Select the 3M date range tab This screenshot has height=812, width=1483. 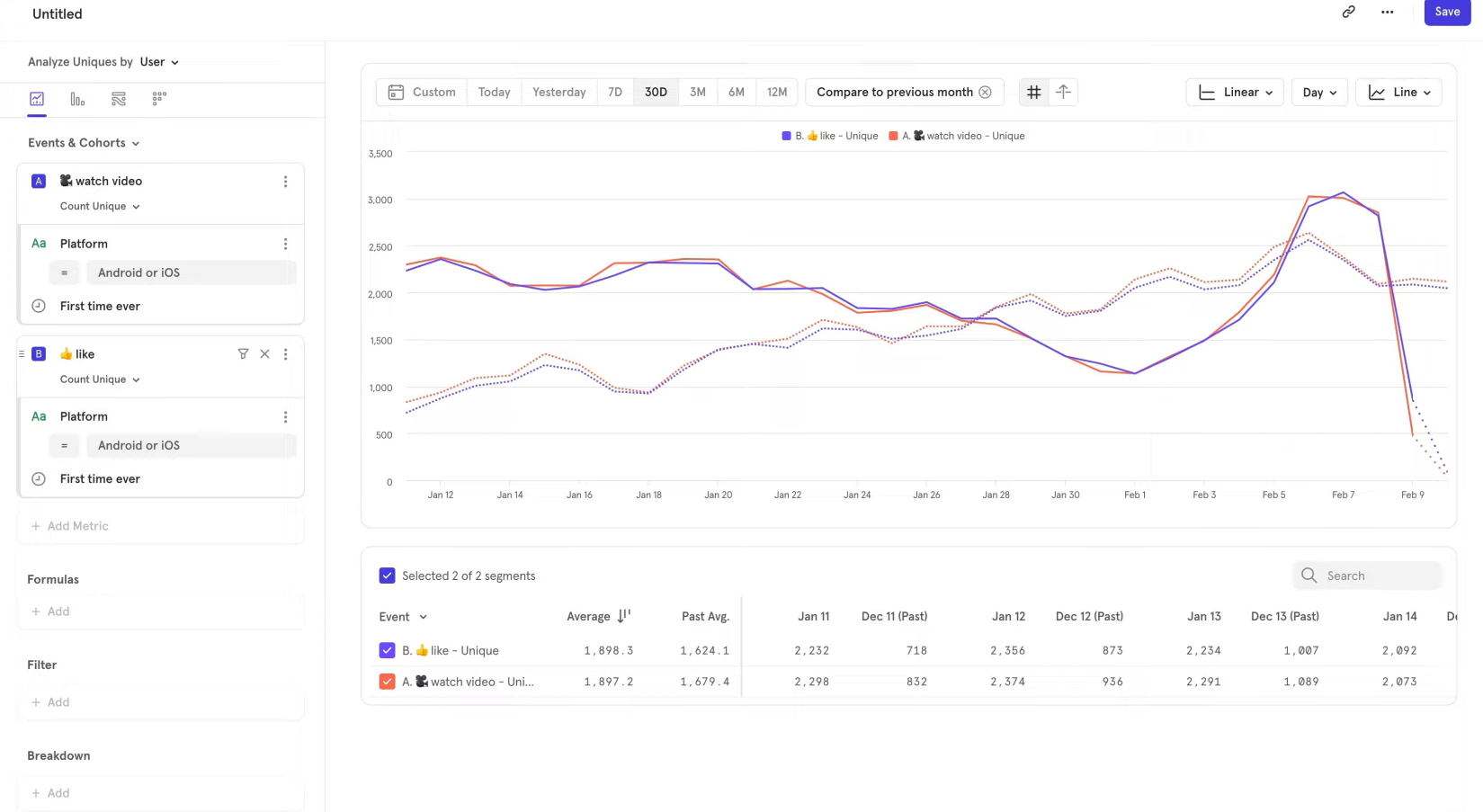[697, 92]
